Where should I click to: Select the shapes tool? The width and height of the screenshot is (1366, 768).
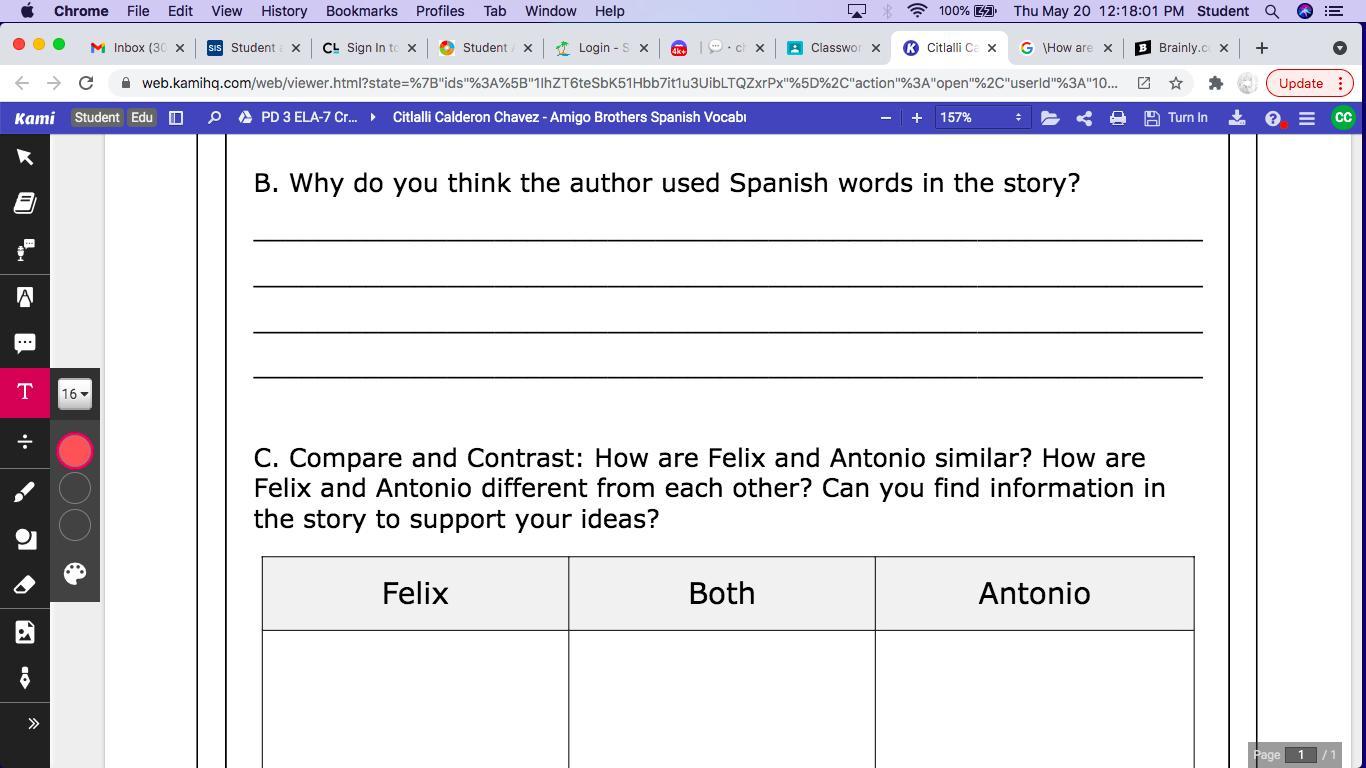pos(25,539)
